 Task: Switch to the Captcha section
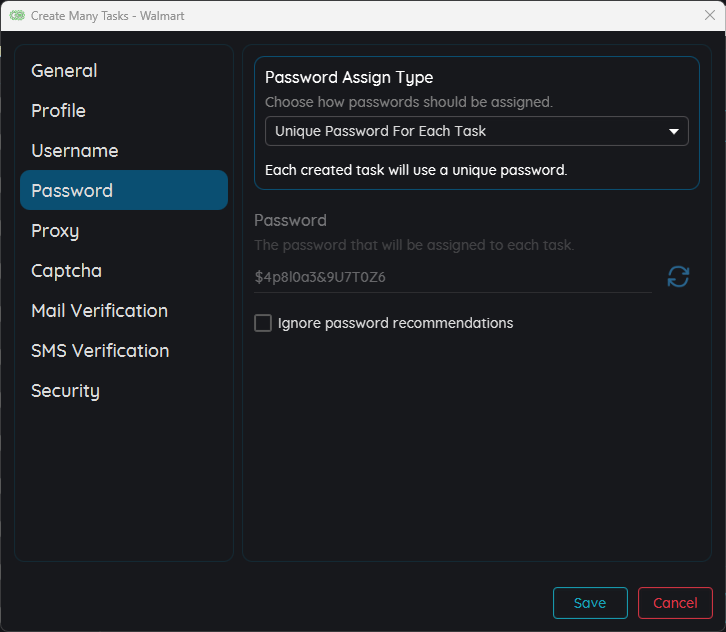coord(66,271)
